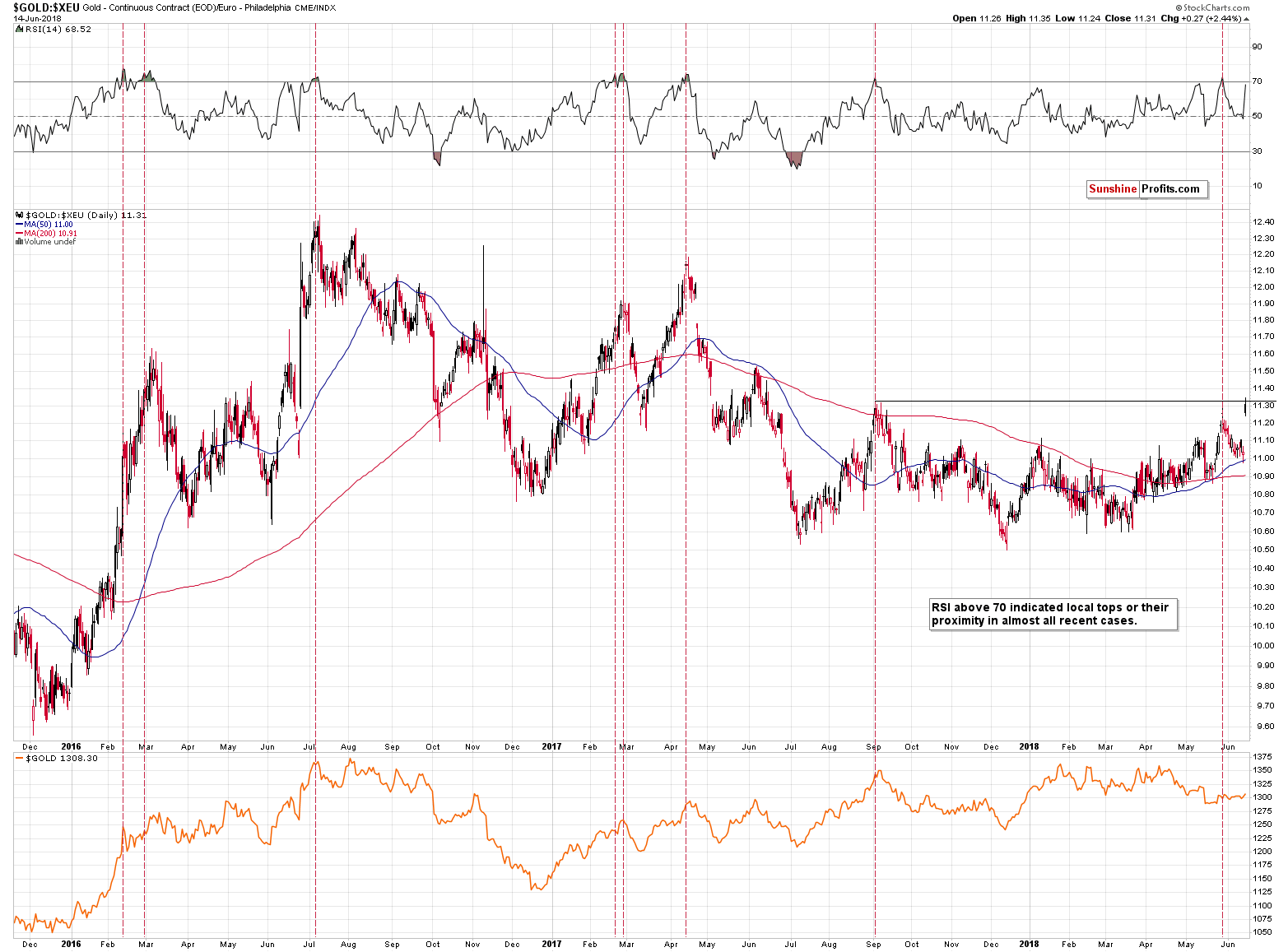The height and width of the screenshot is (952, 1288).
Task: Select the RSI(14) 68.52 legend text
Action: 58,29
